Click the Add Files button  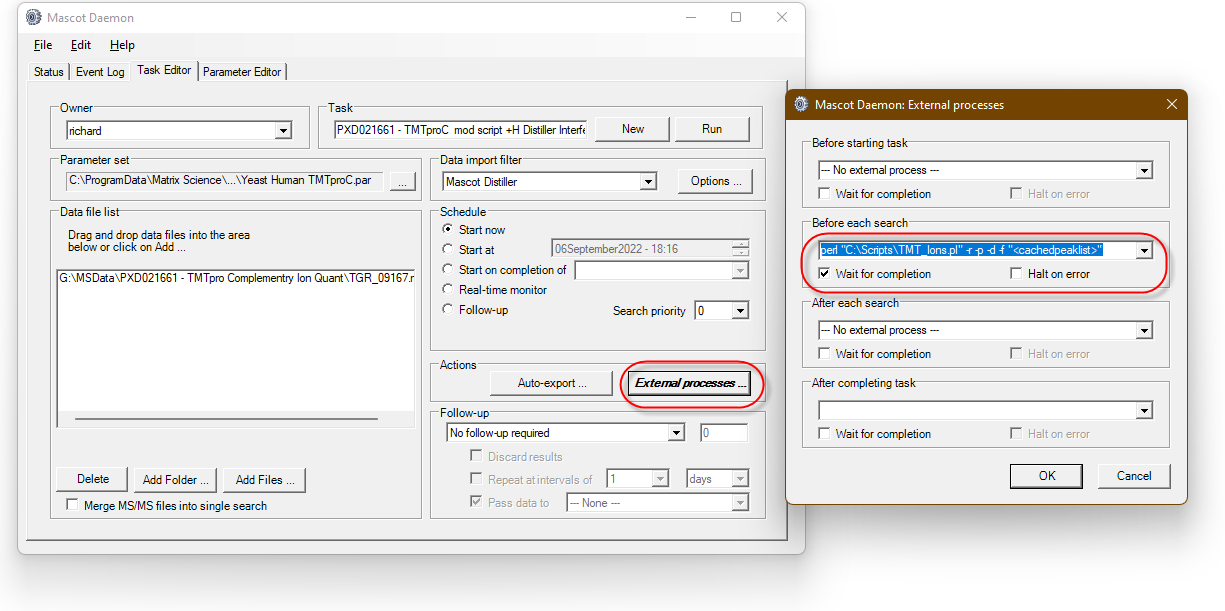point(264,480)
